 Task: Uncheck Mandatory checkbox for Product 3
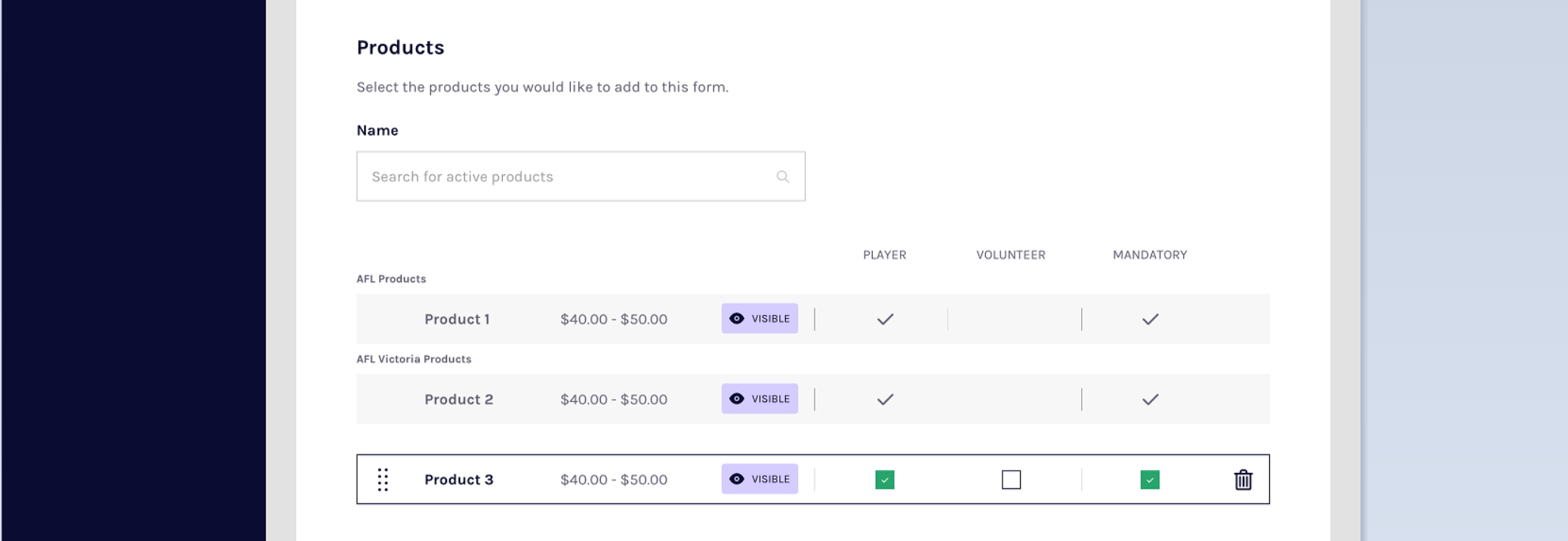click(1150, 480)
